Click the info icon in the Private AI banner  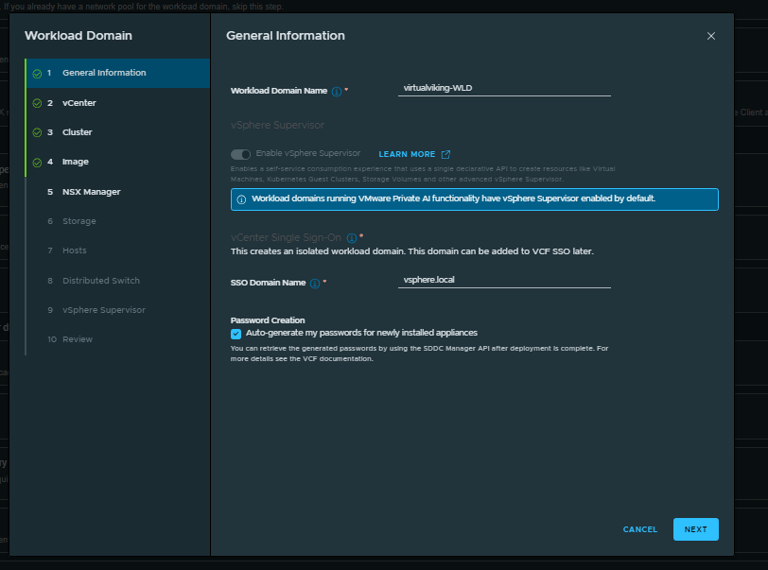tap(241, 199)
